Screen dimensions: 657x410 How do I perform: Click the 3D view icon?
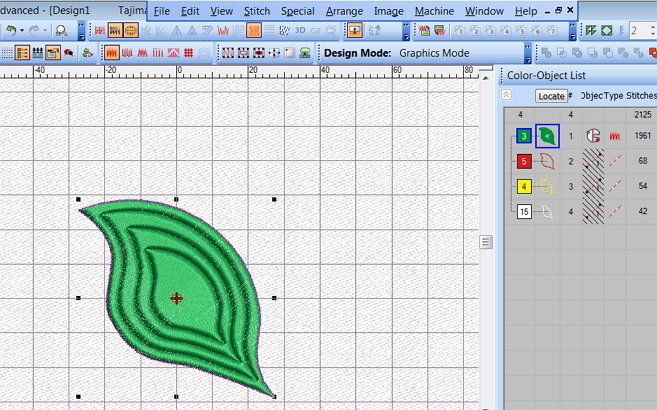point(299,31)
